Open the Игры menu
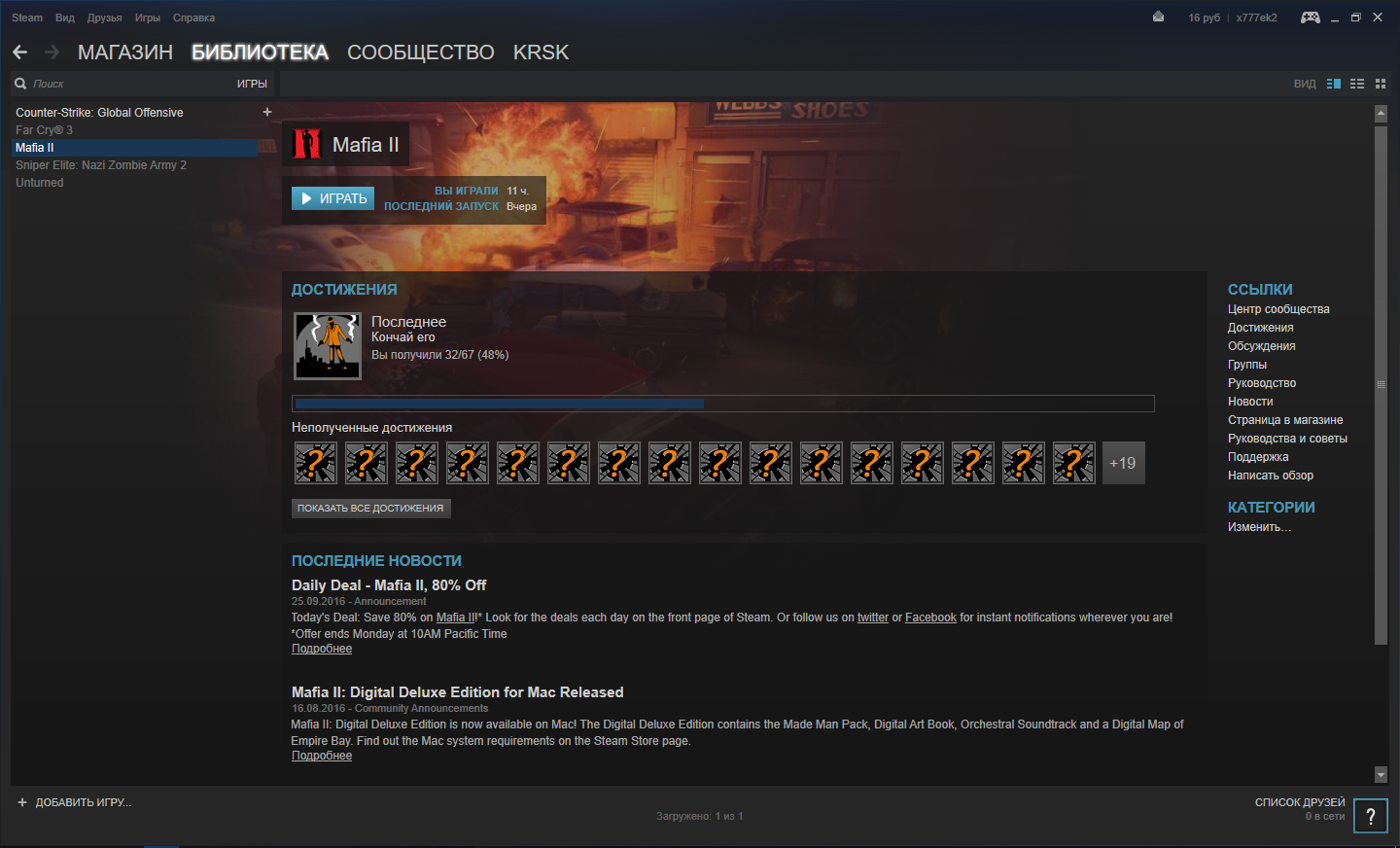This screenshot has width=1400, height=848. 148,18
